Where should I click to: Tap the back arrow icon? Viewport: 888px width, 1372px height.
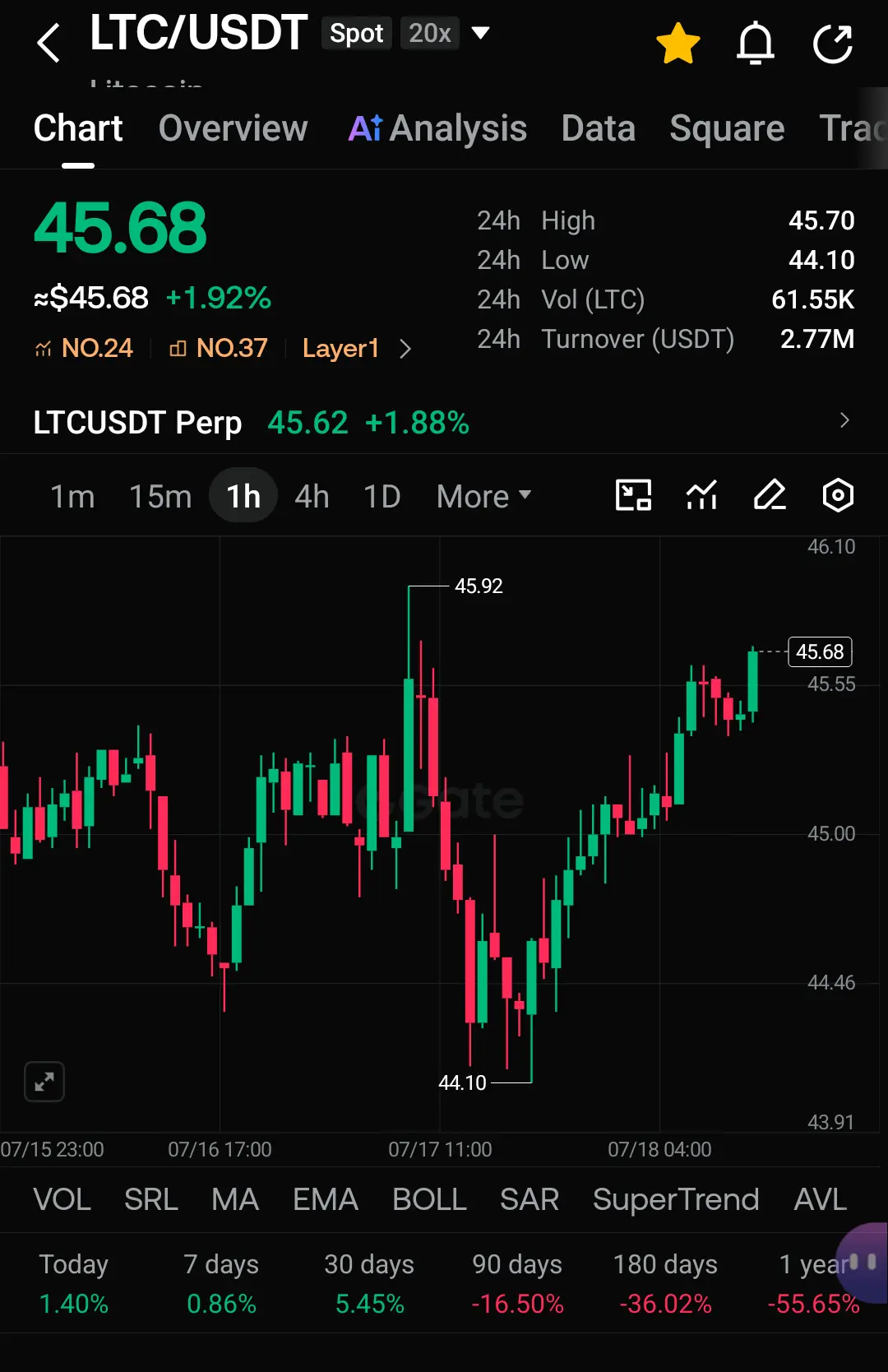point(49,43)
